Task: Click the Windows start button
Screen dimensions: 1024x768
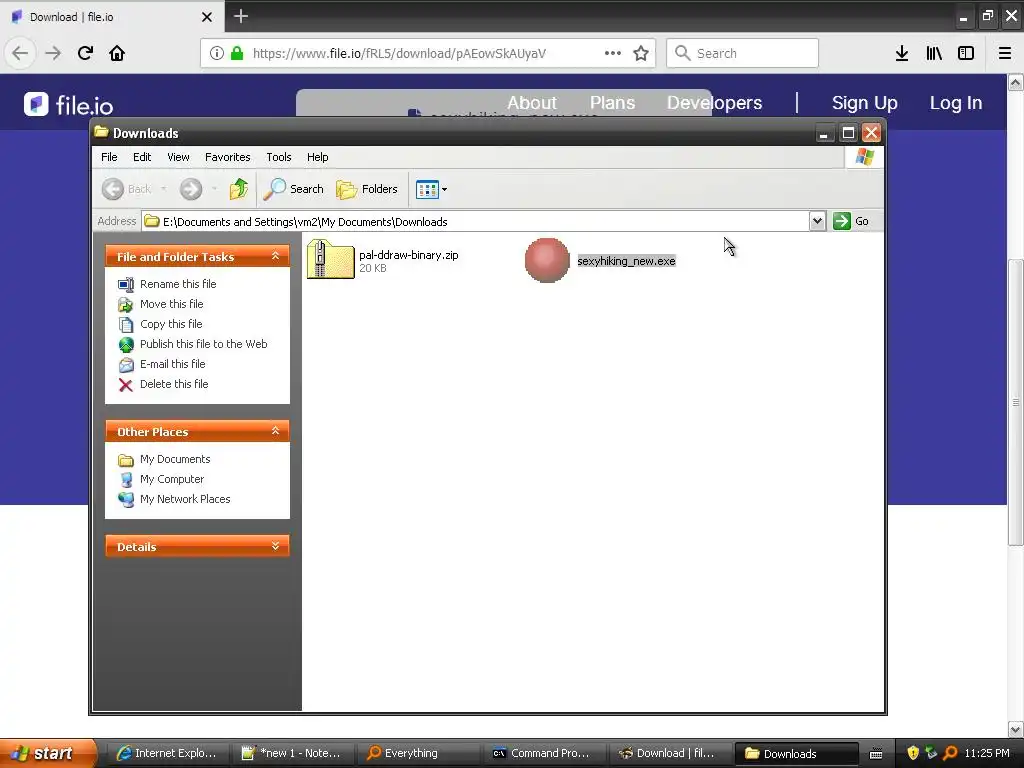Action: 47,753
